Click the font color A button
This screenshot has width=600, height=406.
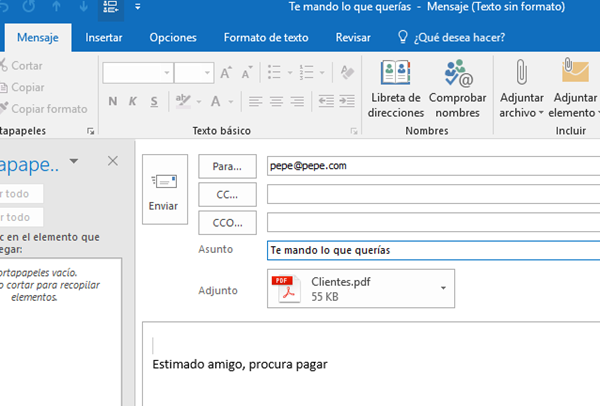[x=215, y=101]
